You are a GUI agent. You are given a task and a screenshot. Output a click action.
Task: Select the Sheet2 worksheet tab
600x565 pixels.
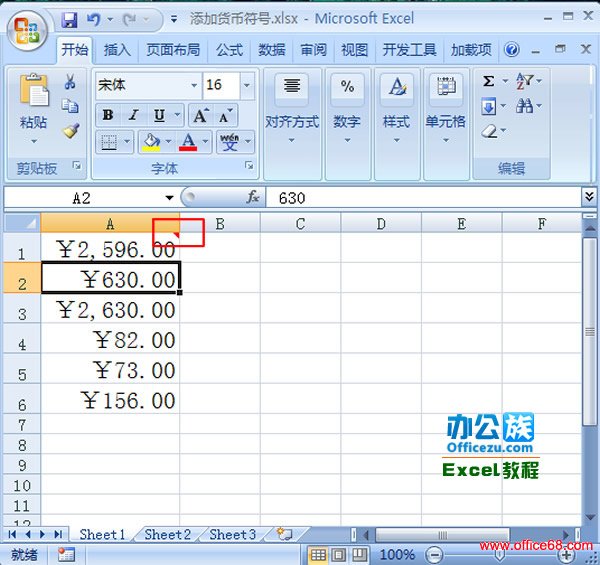click(x=167, y=534)
